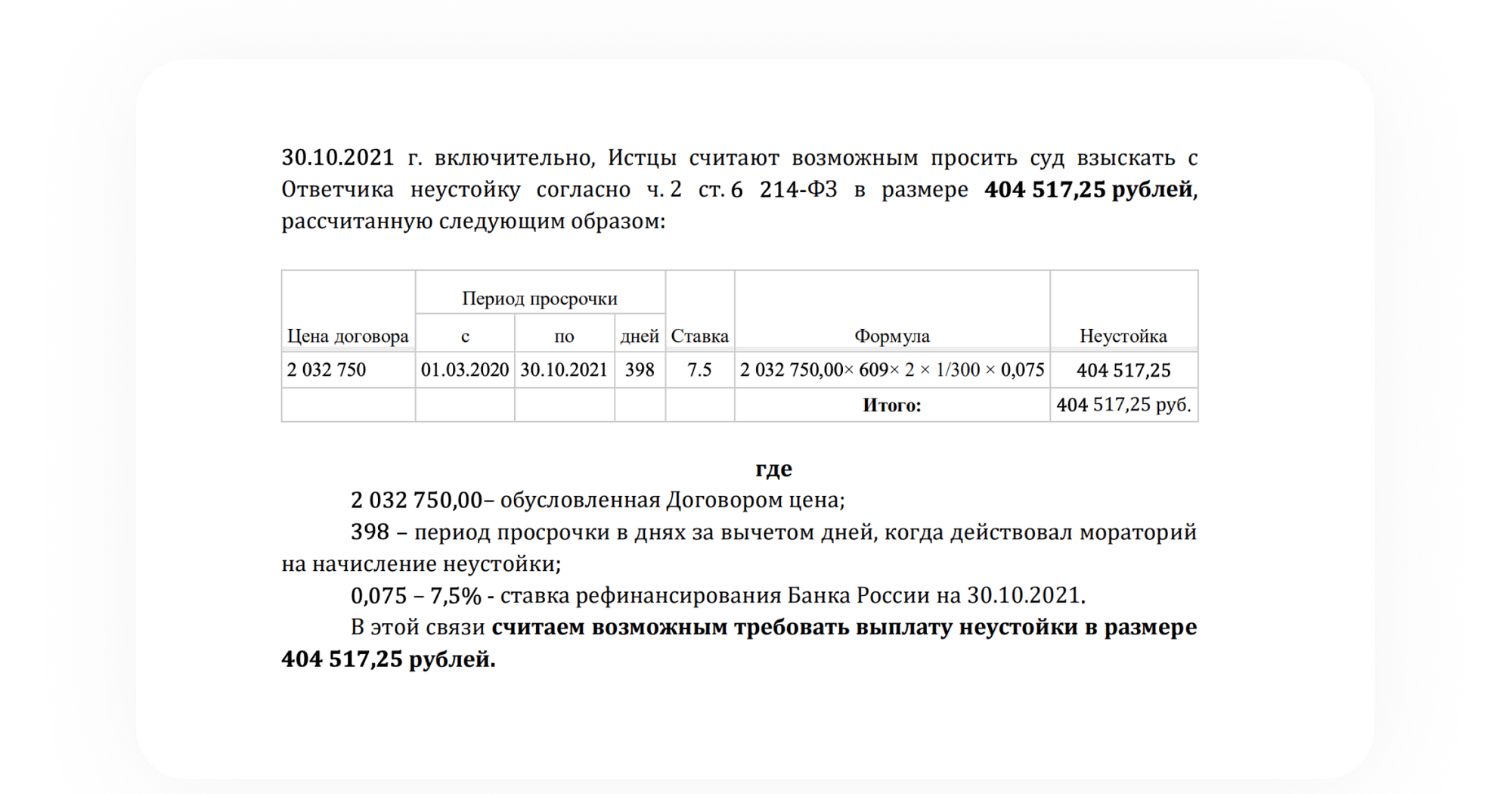The height and width of the screenshot is (794, 1512).
Task: Click the 'Итого:' label cell
Action: pos(892,405)
